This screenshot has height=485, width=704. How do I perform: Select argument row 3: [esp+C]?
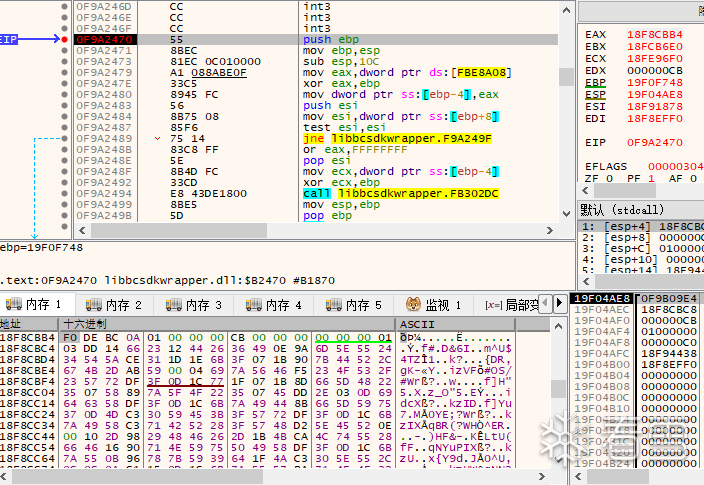coord(641,248)
